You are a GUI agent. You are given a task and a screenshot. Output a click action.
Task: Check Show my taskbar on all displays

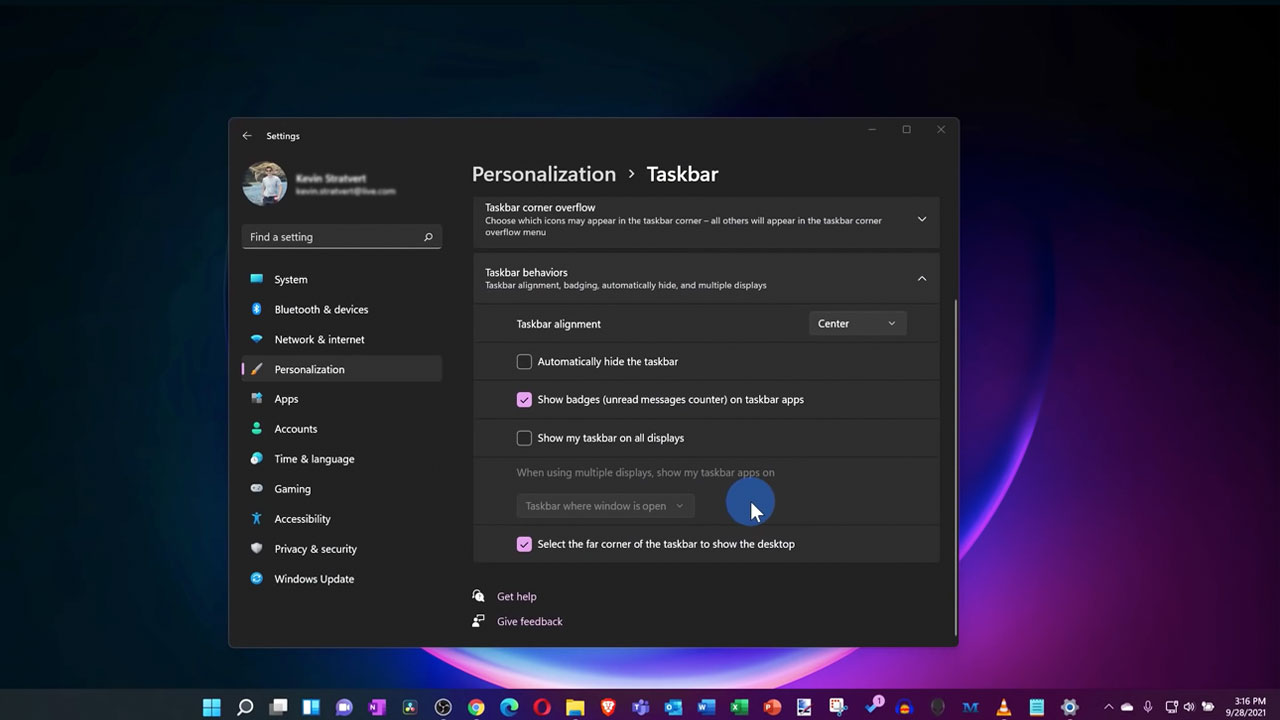click(x=524, y=438)
